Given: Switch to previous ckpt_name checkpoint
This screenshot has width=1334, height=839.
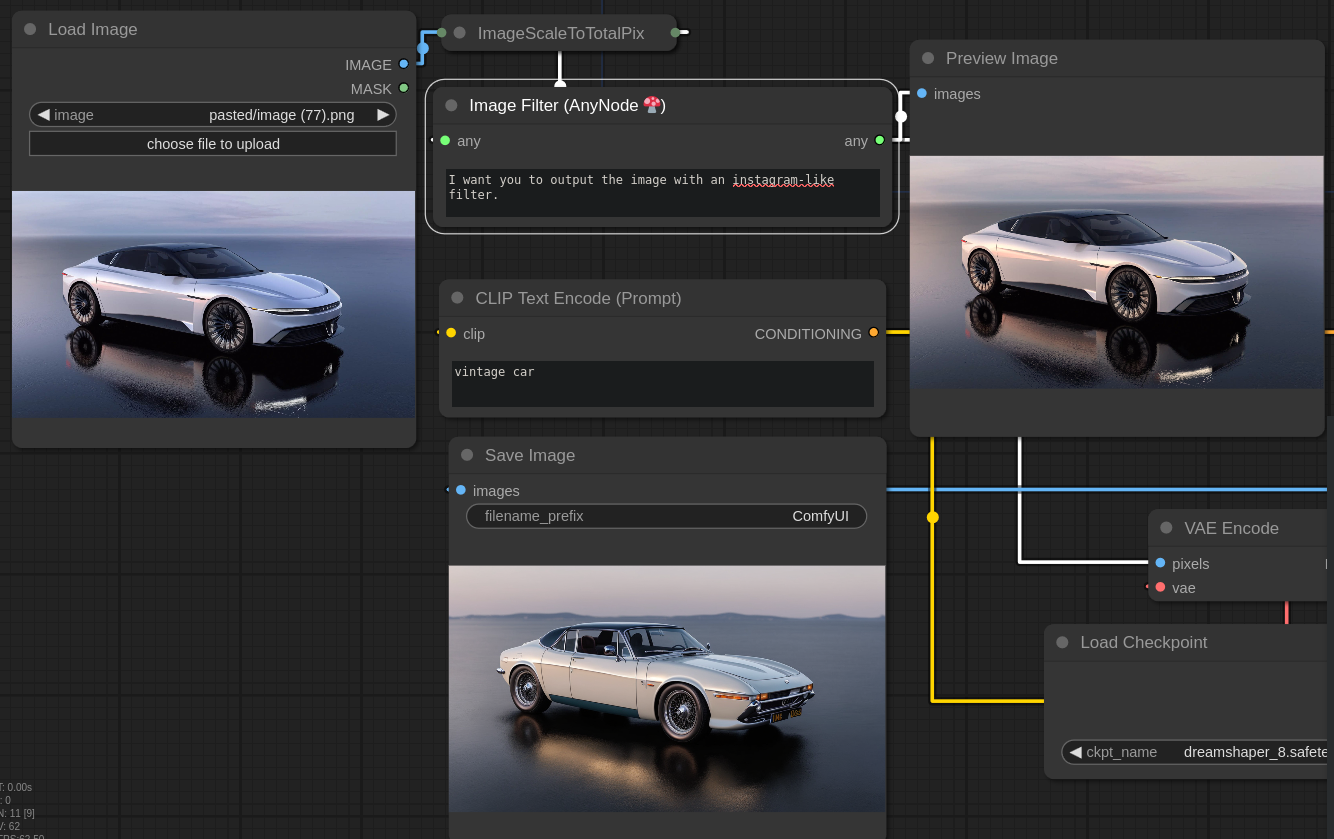Looking at the screenshot, I should click(x=1075, y=752).
